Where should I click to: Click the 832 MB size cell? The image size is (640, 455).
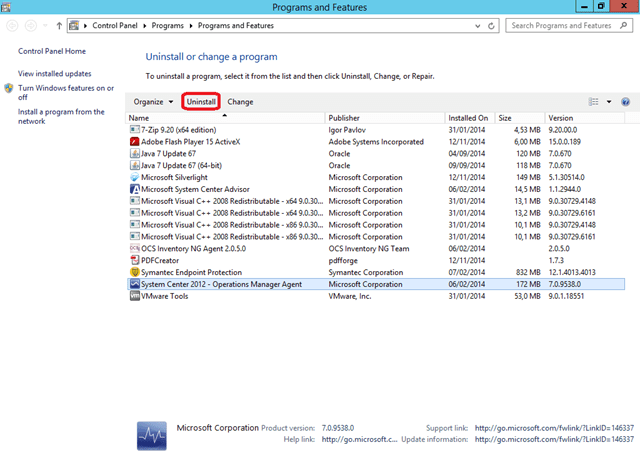click(528, 272)
